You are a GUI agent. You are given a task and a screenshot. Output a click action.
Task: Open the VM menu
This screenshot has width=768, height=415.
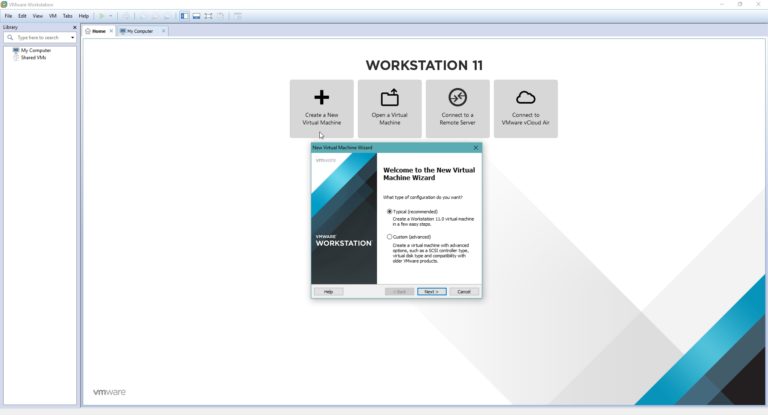click(52, 16)
